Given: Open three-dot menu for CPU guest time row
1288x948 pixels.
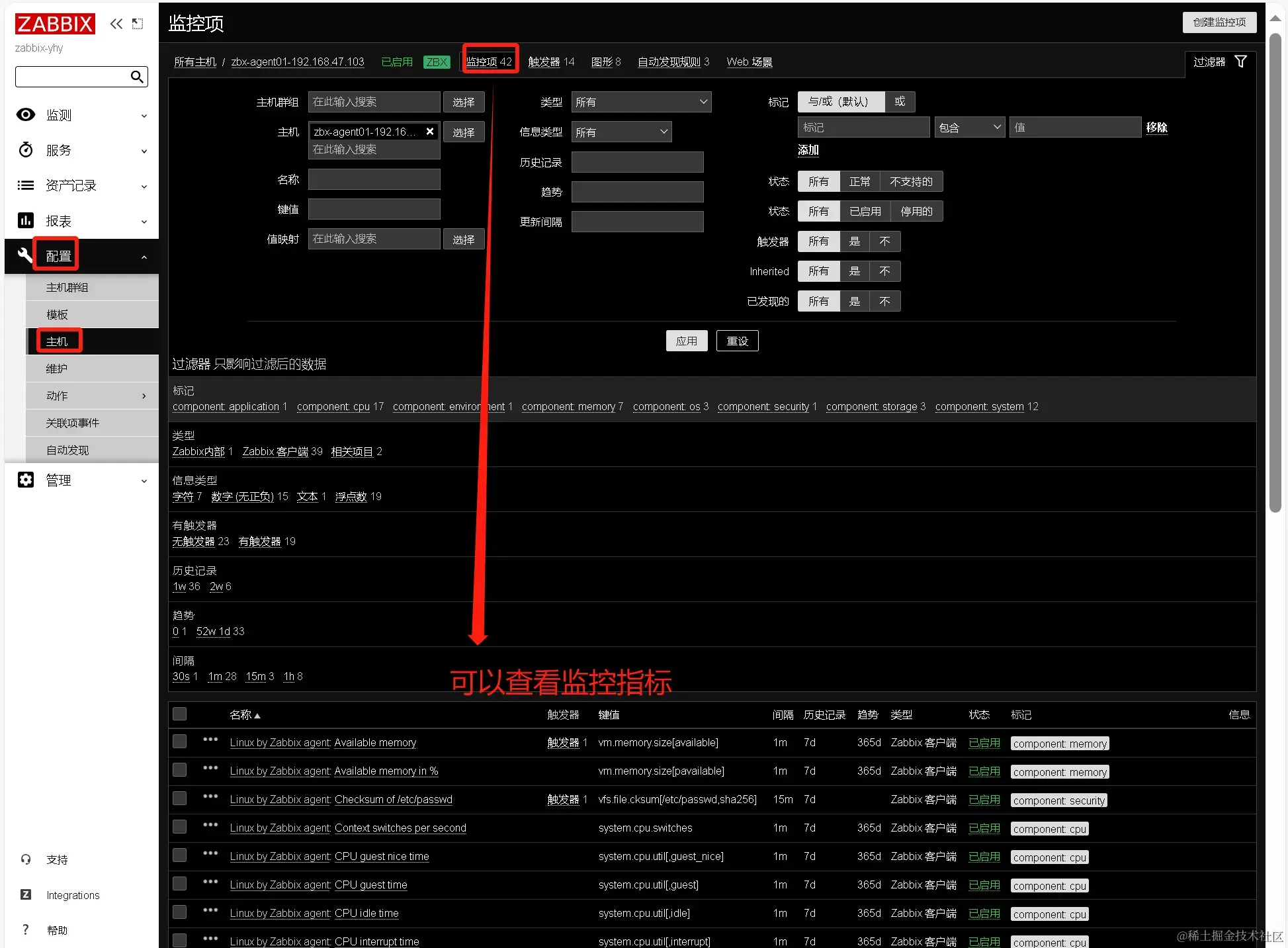Looking at the screenshot, I should [x=210, y=882].
